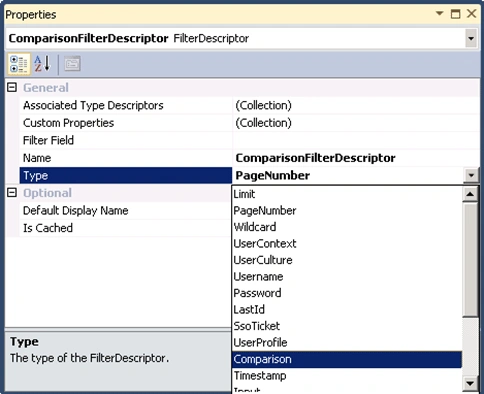Switch to Categorized view icon
Image resolution: width=484 pixels, height=394 pixels.
pyautogui.click(x=19, y=64)
